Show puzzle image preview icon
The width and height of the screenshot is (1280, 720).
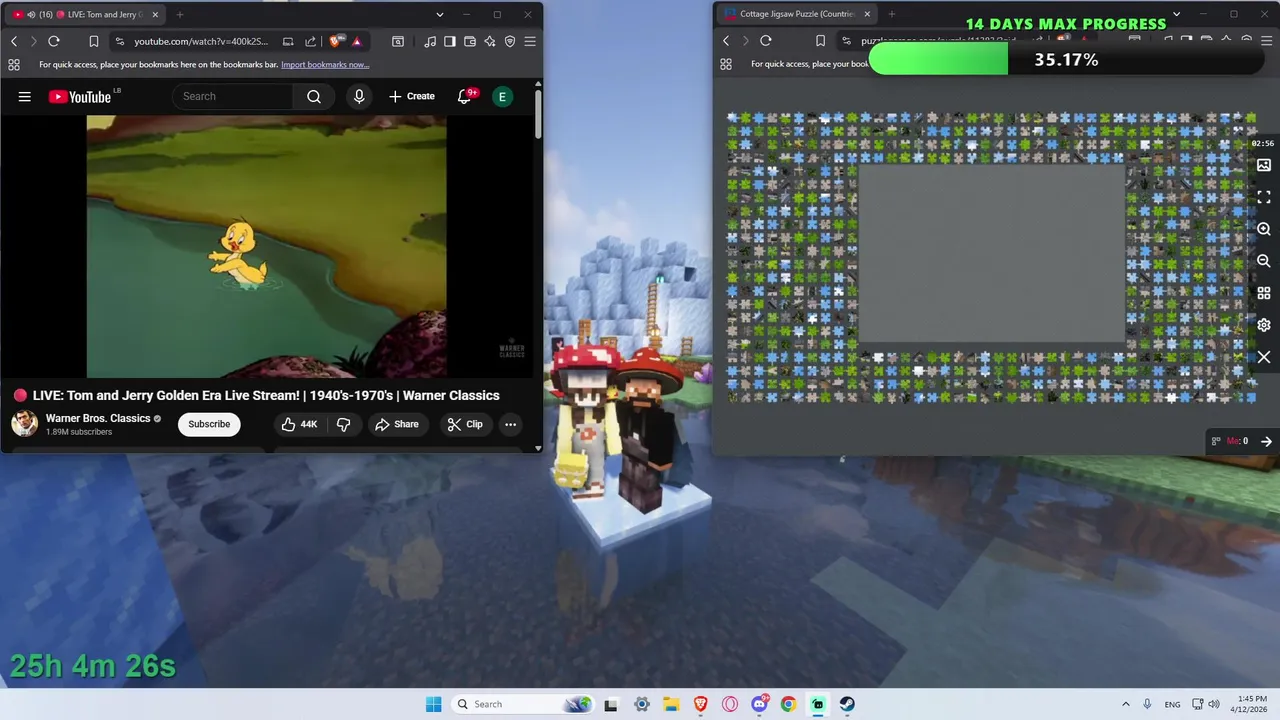coord(1264,165)
